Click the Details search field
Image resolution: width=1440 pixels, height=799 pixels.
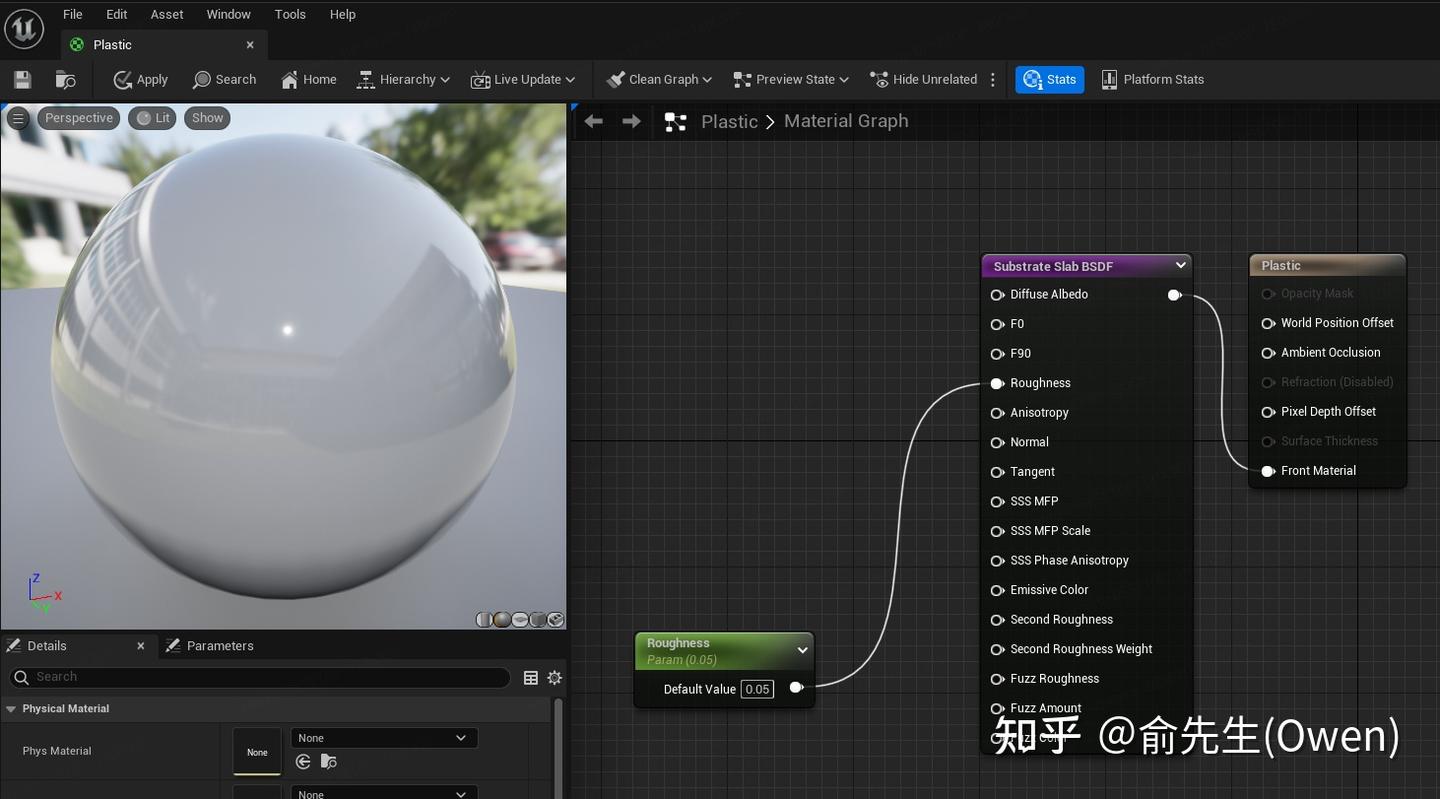[x=260, y=677]
